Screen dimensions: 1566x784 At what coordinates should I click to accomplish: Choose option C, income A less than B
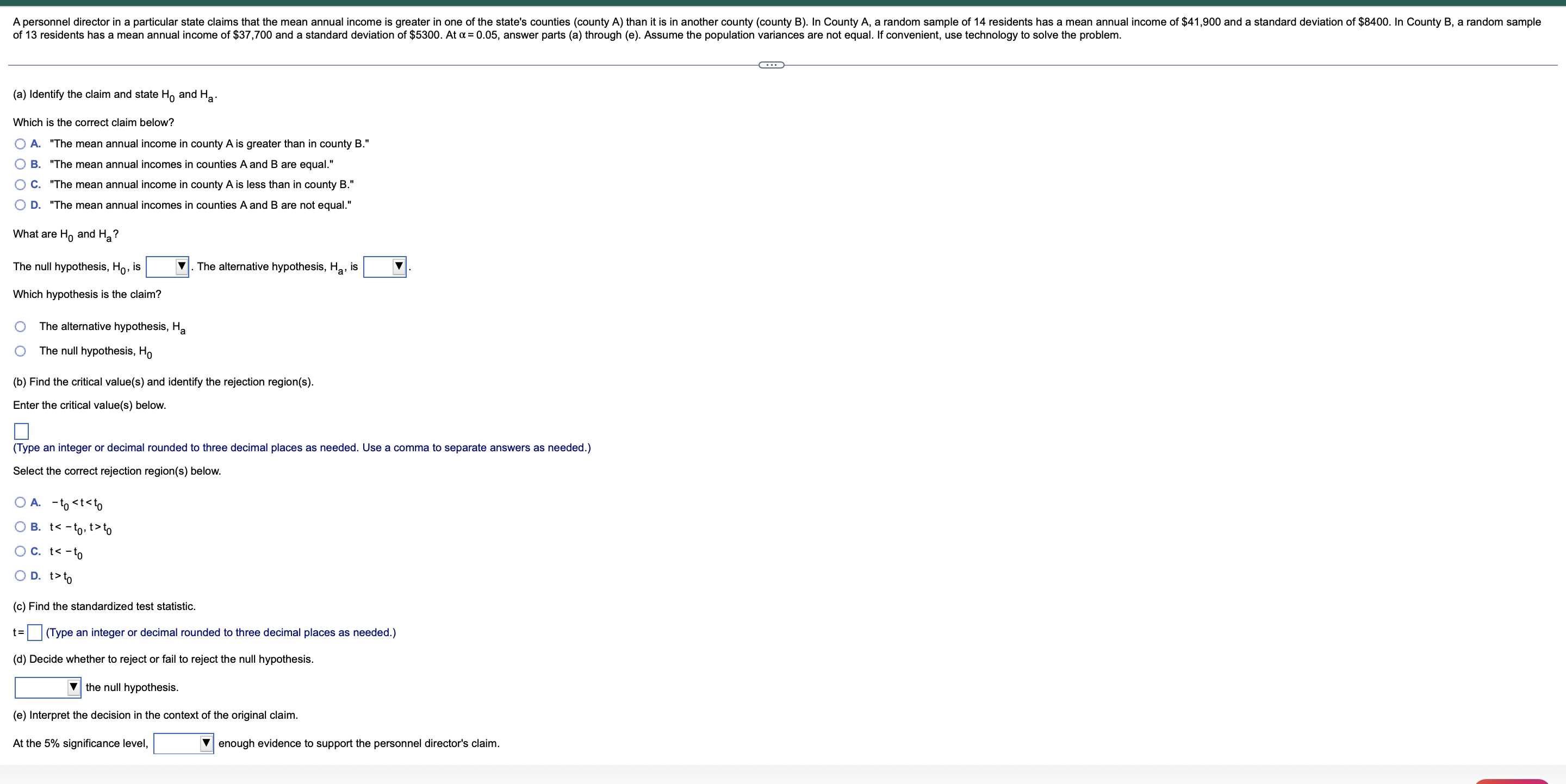click(x=20, y=185)
